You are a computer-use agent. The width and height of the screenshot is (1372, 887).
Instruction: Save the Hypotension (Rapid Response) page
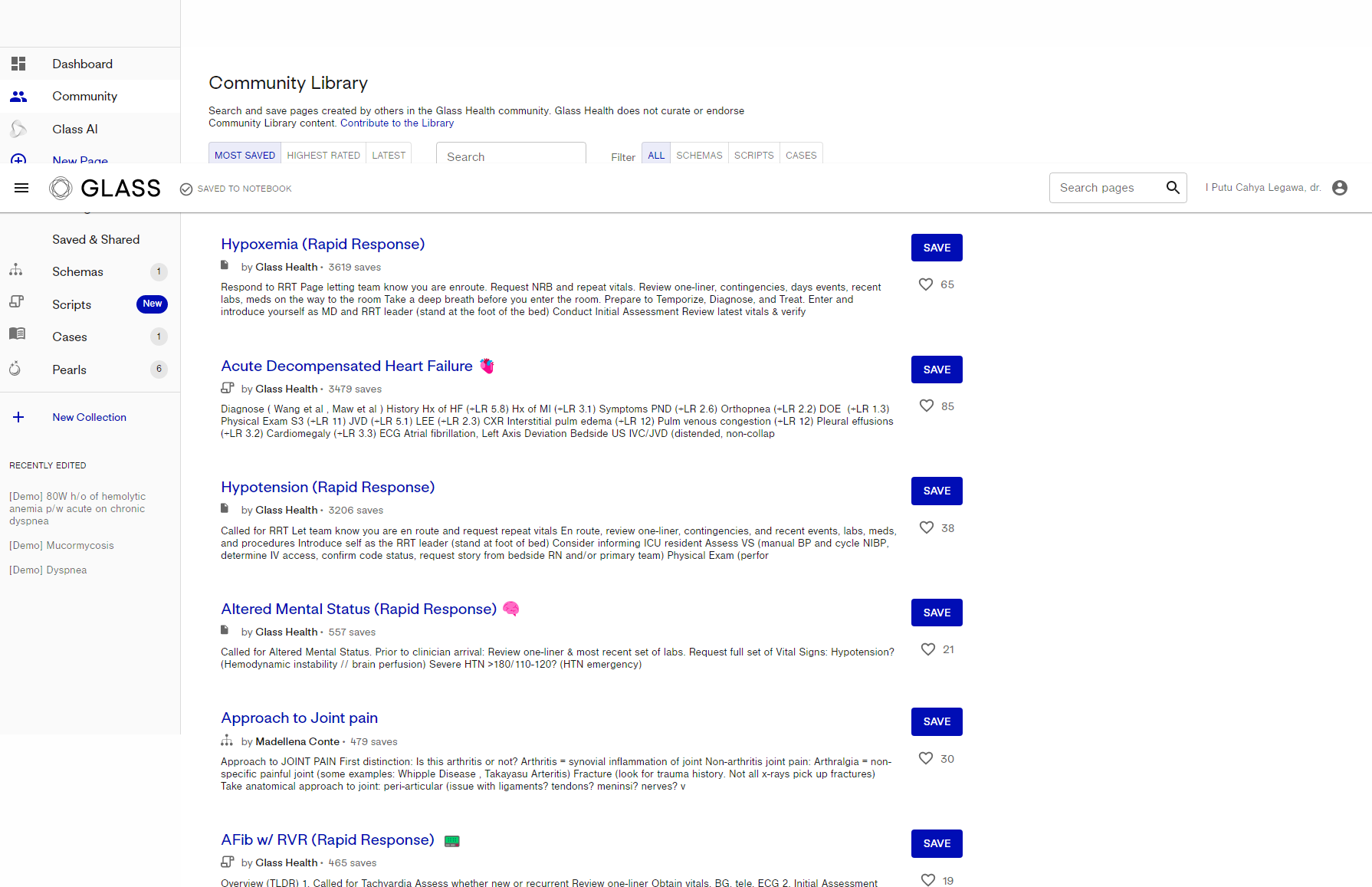tap(937, 491)
